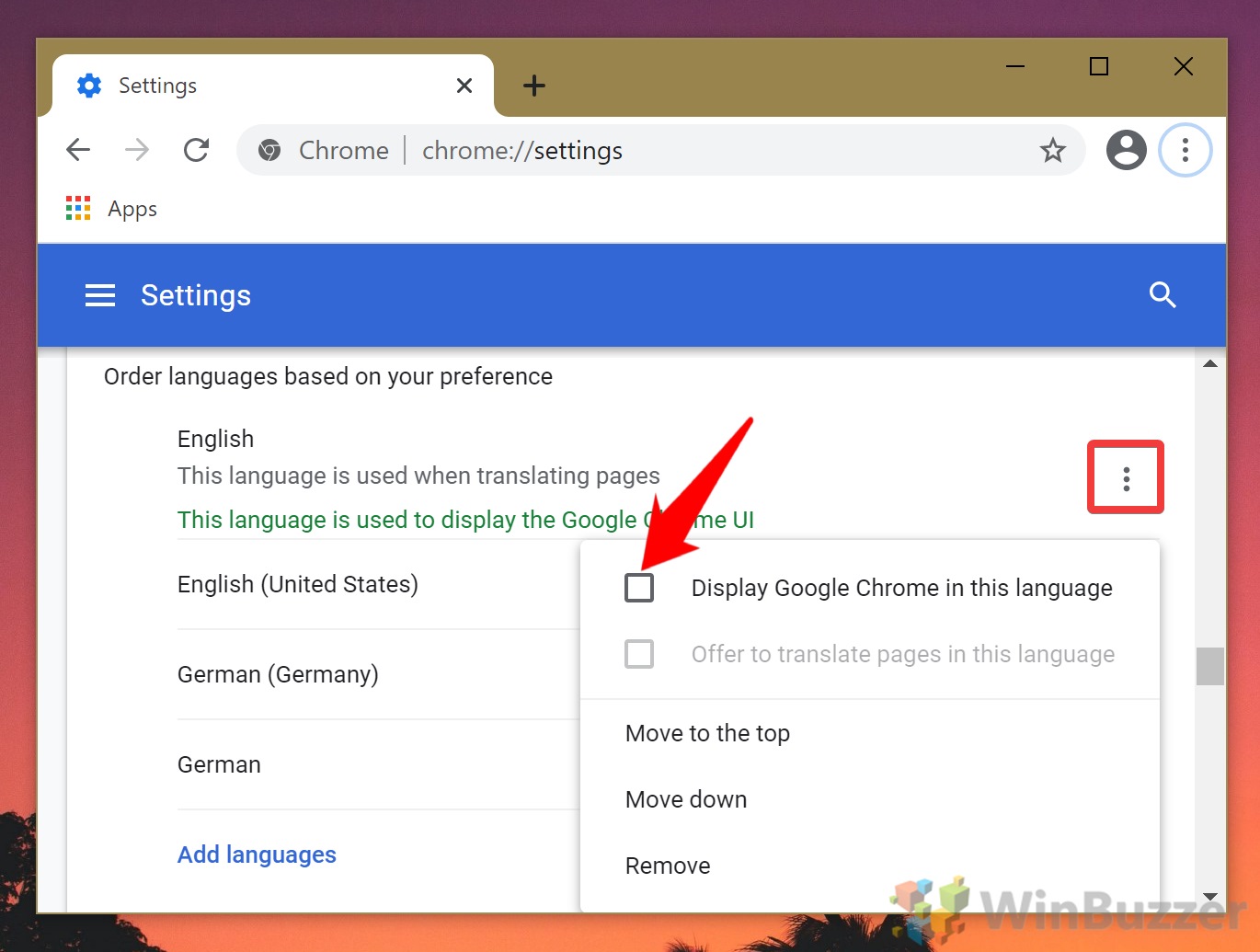The width and height of the screenshot is (1260, 952).
Task: Click the Order languages based on preference heading
Action: 328,376
